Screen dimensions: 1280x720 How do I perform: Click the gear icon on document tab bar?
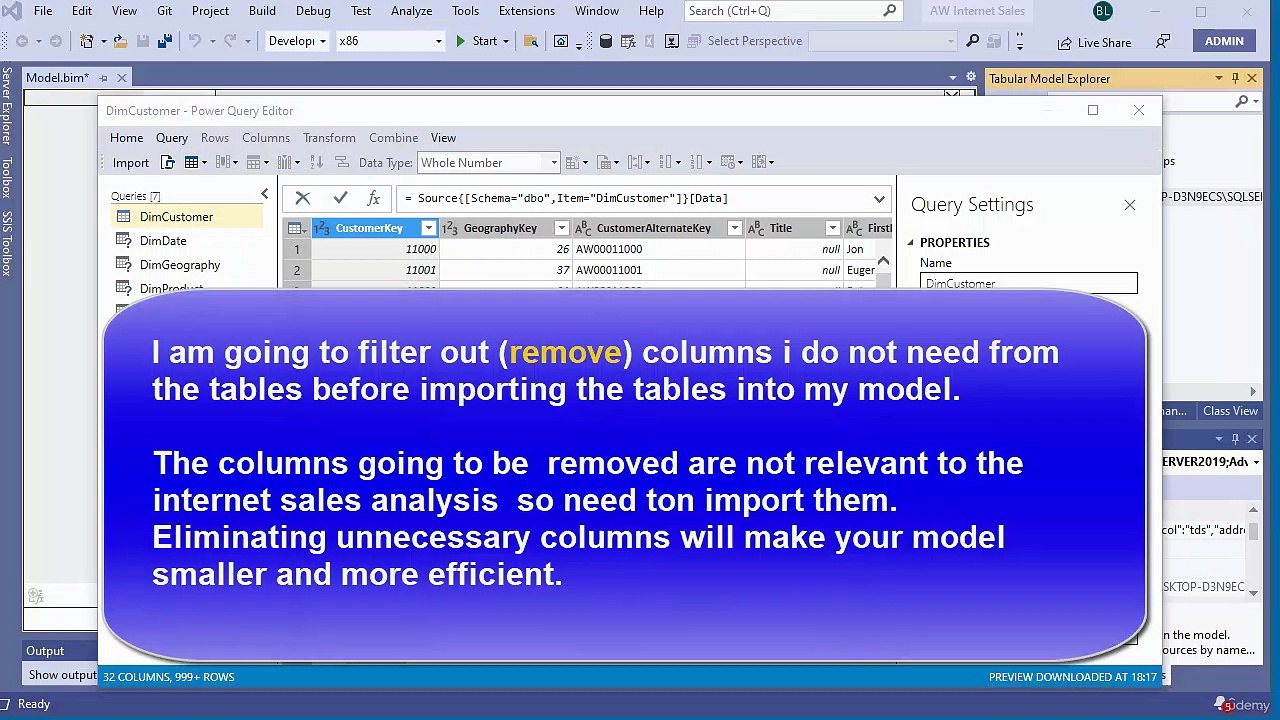970,77
